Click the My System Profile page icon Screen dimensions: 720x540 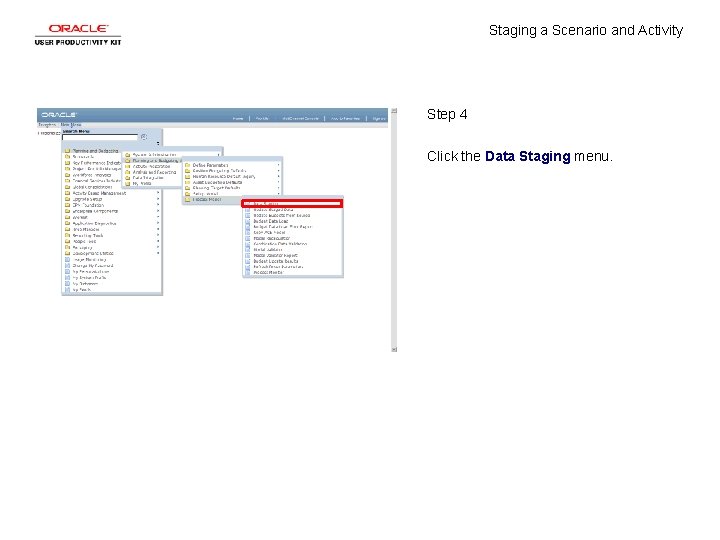pos(68,277)
